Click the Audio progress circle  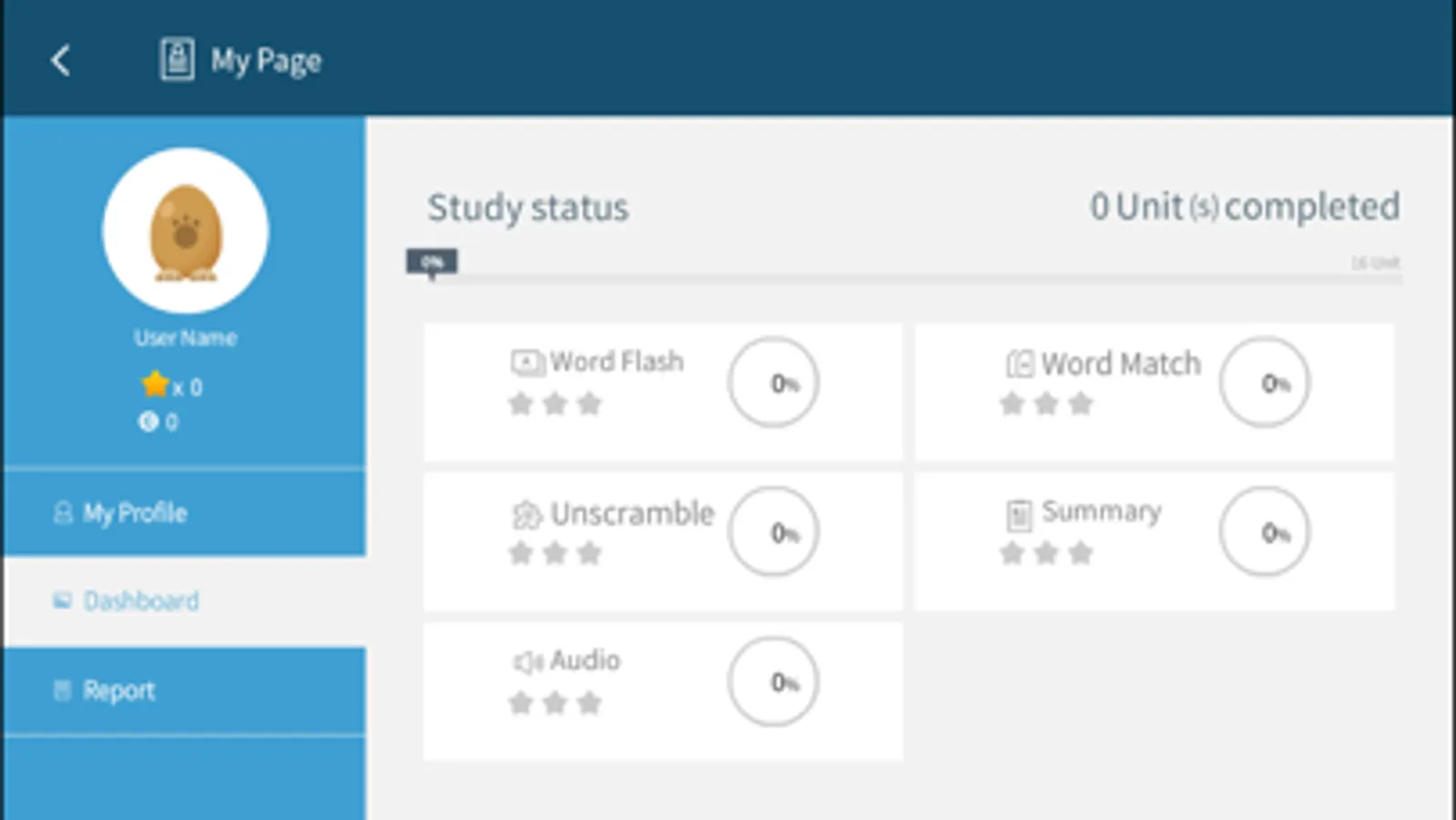tap(773, 682)
